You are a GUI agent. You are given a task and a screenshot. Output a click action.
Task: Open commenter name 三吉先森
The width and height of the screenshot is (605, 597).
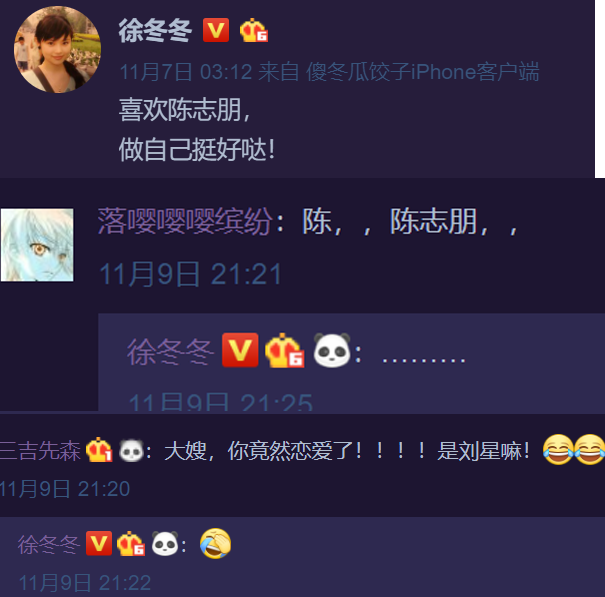pyautogui.click(x=40, y=450)
